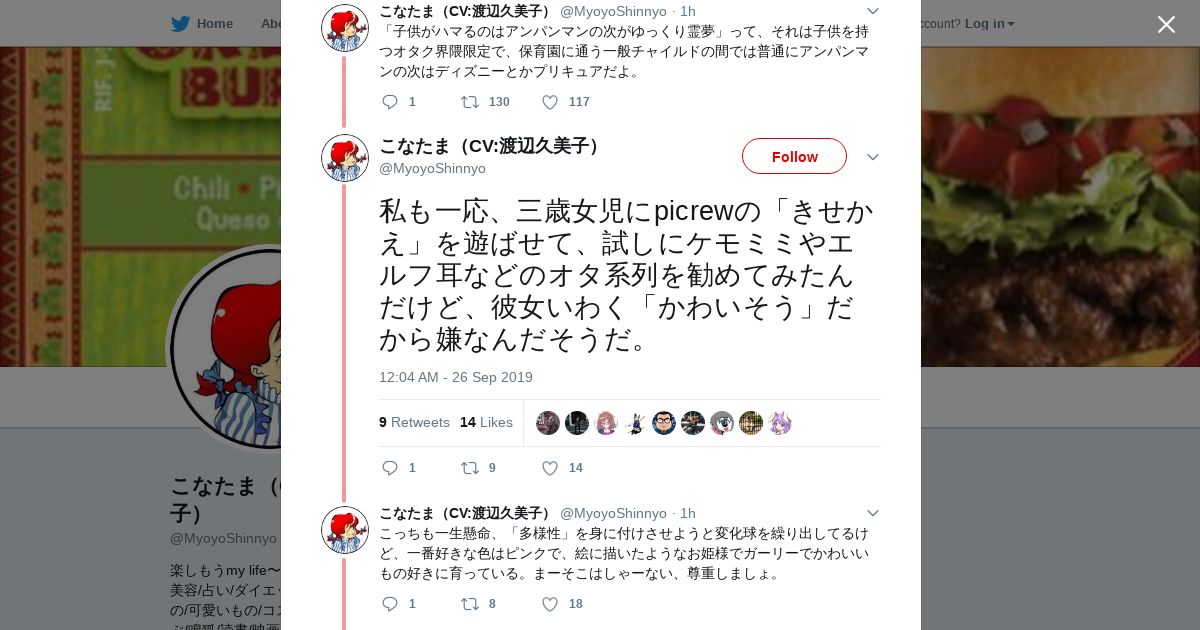1200x630 pixels.
Task: Open the Log in dropdown
Action: (990, 23)
